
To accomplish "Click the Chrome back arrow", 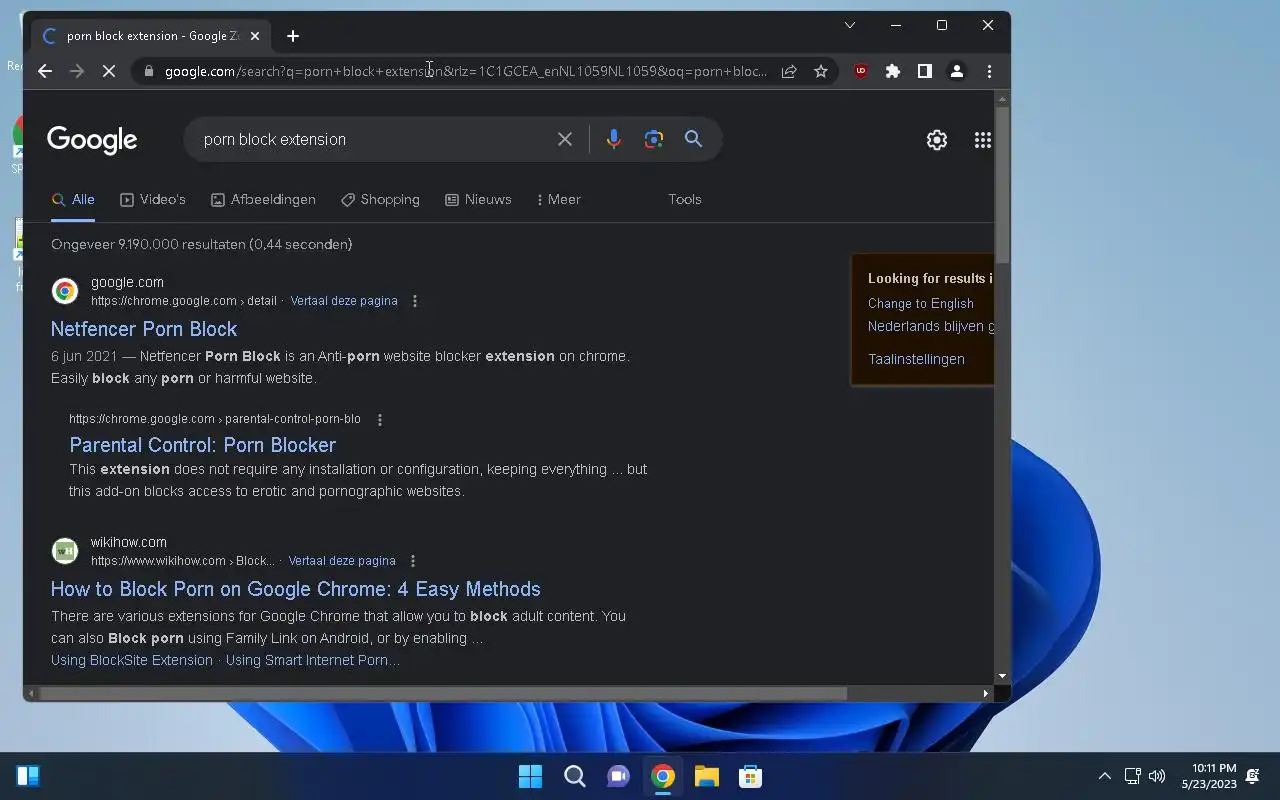I will (45, 71).
